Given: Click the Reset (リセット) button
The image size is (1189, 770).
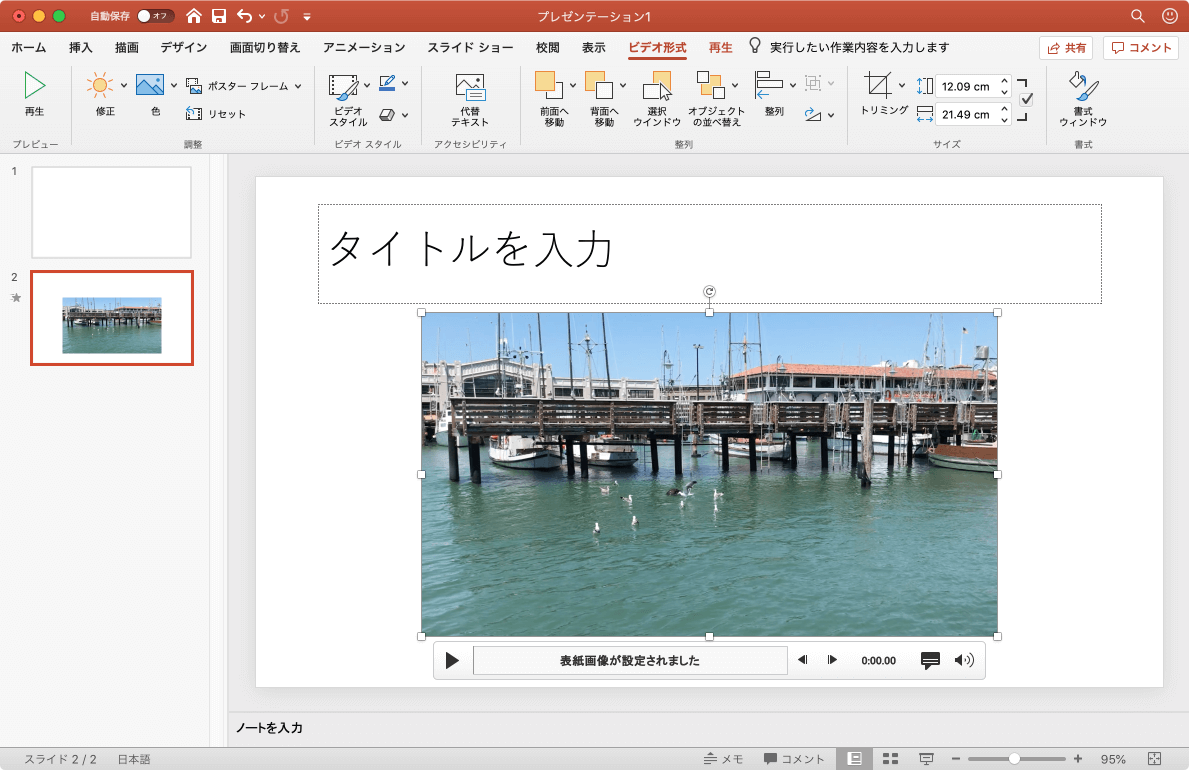Looking at the screenshot, I should pyautogui.click(x=218, y=114).
